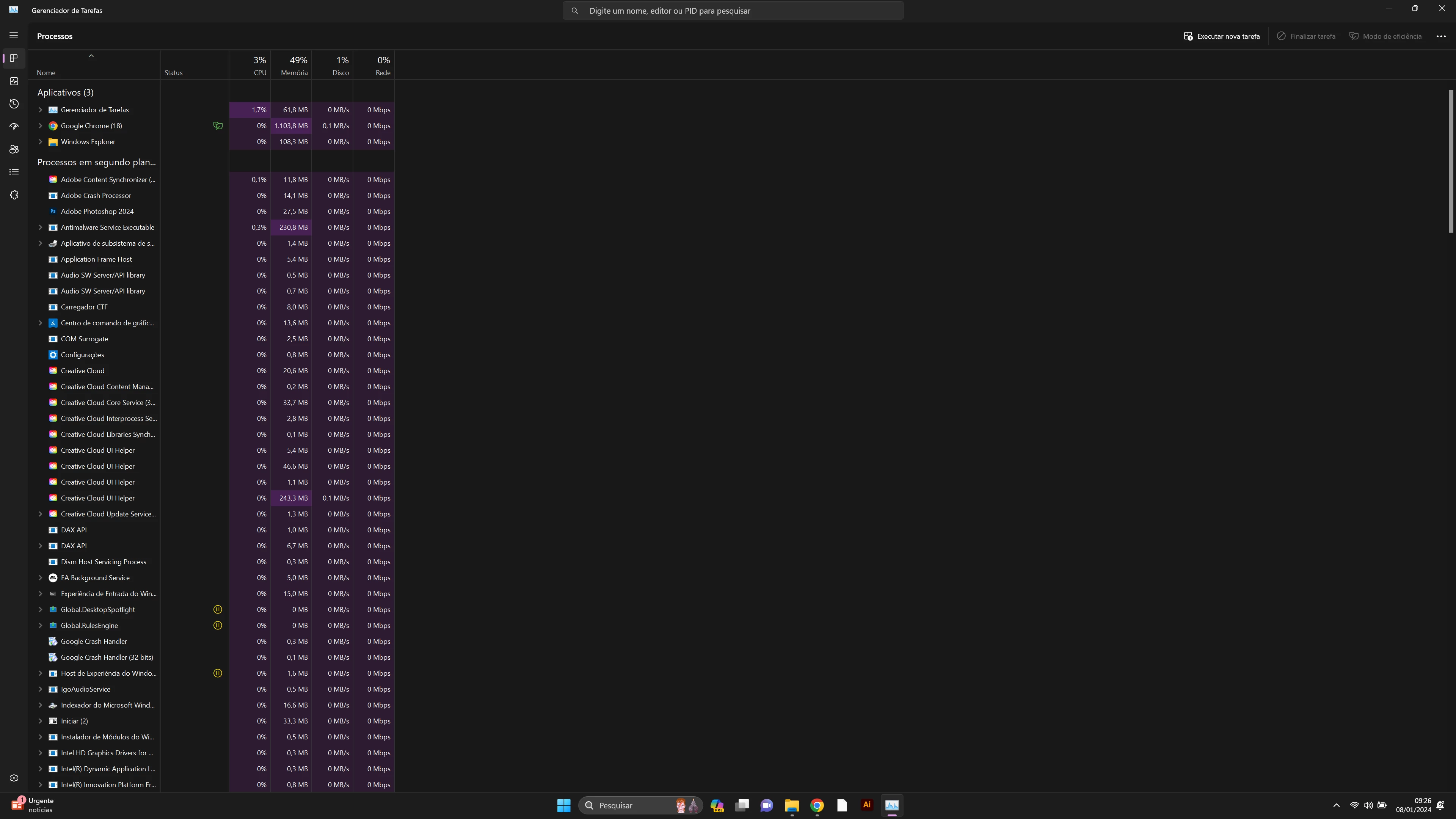Open the Startup apps sidebar icon
This screenshot has width=1456, height=819.
tap(14, 127)
